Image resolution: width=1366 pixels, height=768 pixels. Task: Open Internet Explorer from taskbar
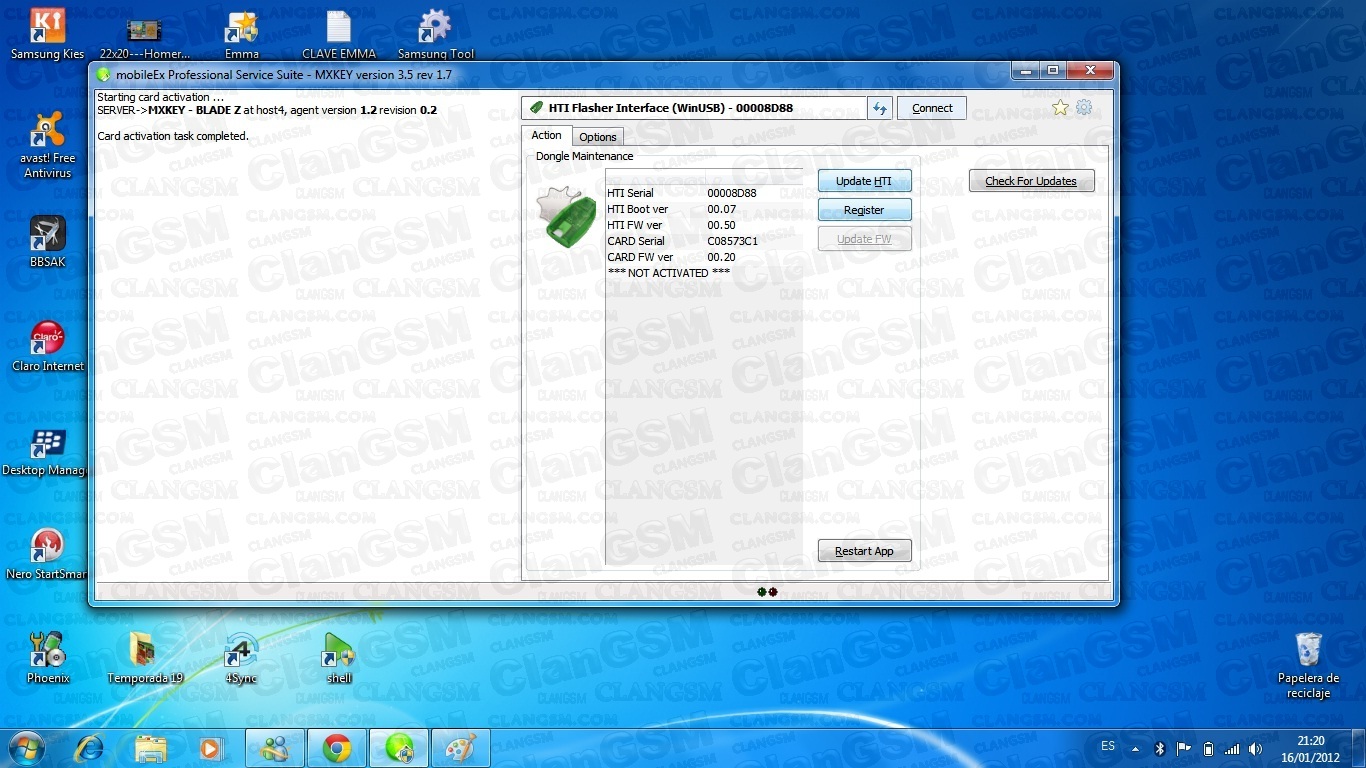coord(90,748)
